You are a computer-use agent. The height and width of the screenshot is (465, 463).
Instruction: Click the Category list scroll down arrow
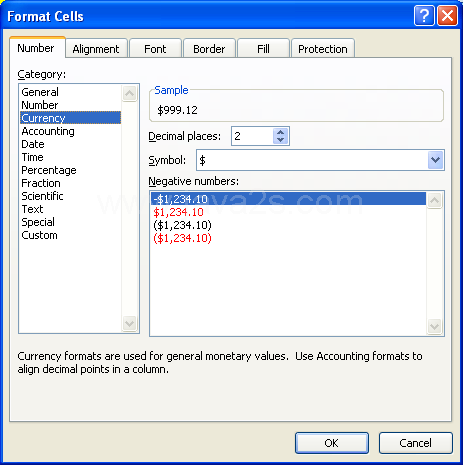tap(130, 323)
